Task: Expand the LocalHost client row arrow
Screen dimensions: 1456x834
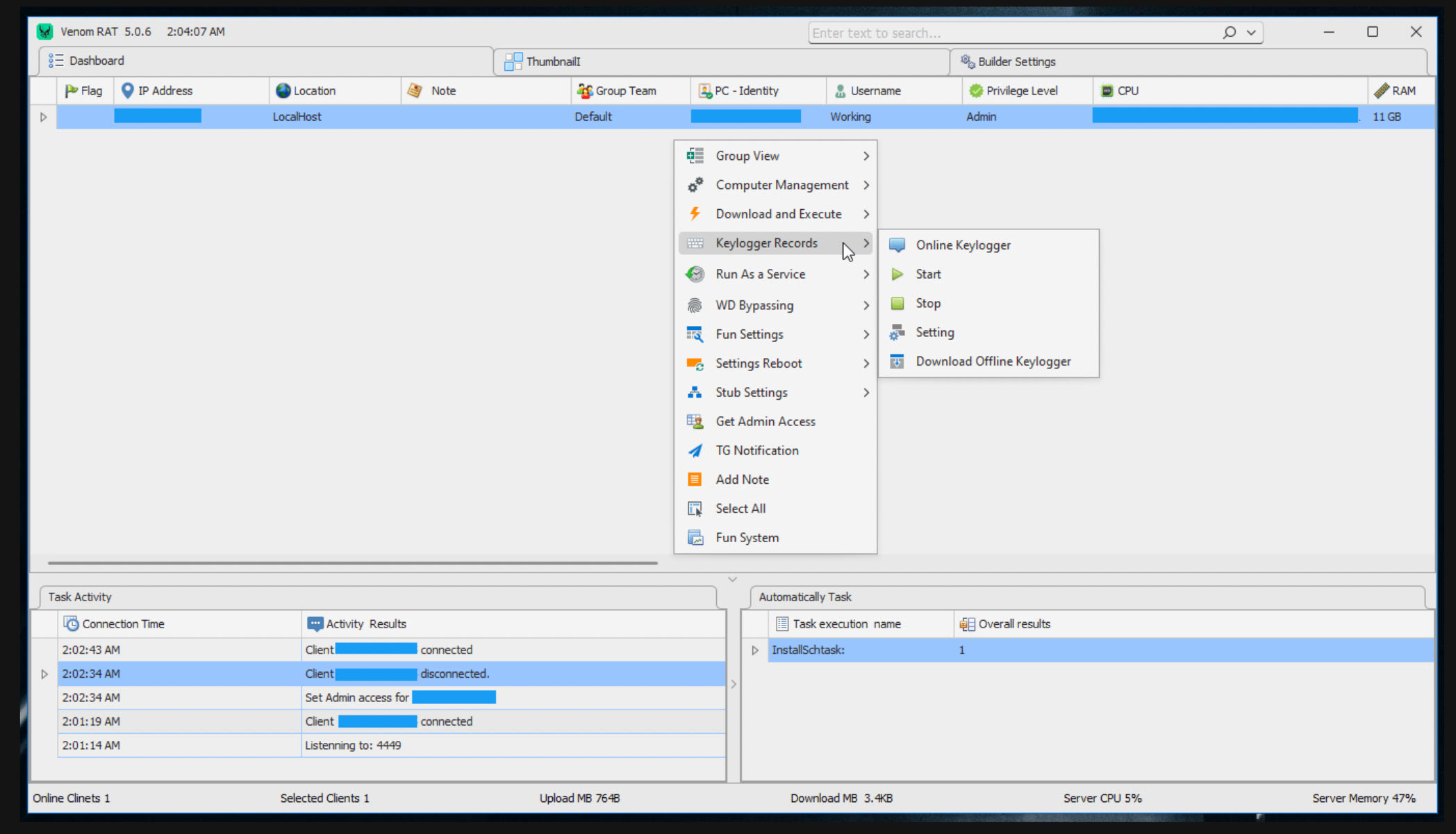Action: point(43,117)
